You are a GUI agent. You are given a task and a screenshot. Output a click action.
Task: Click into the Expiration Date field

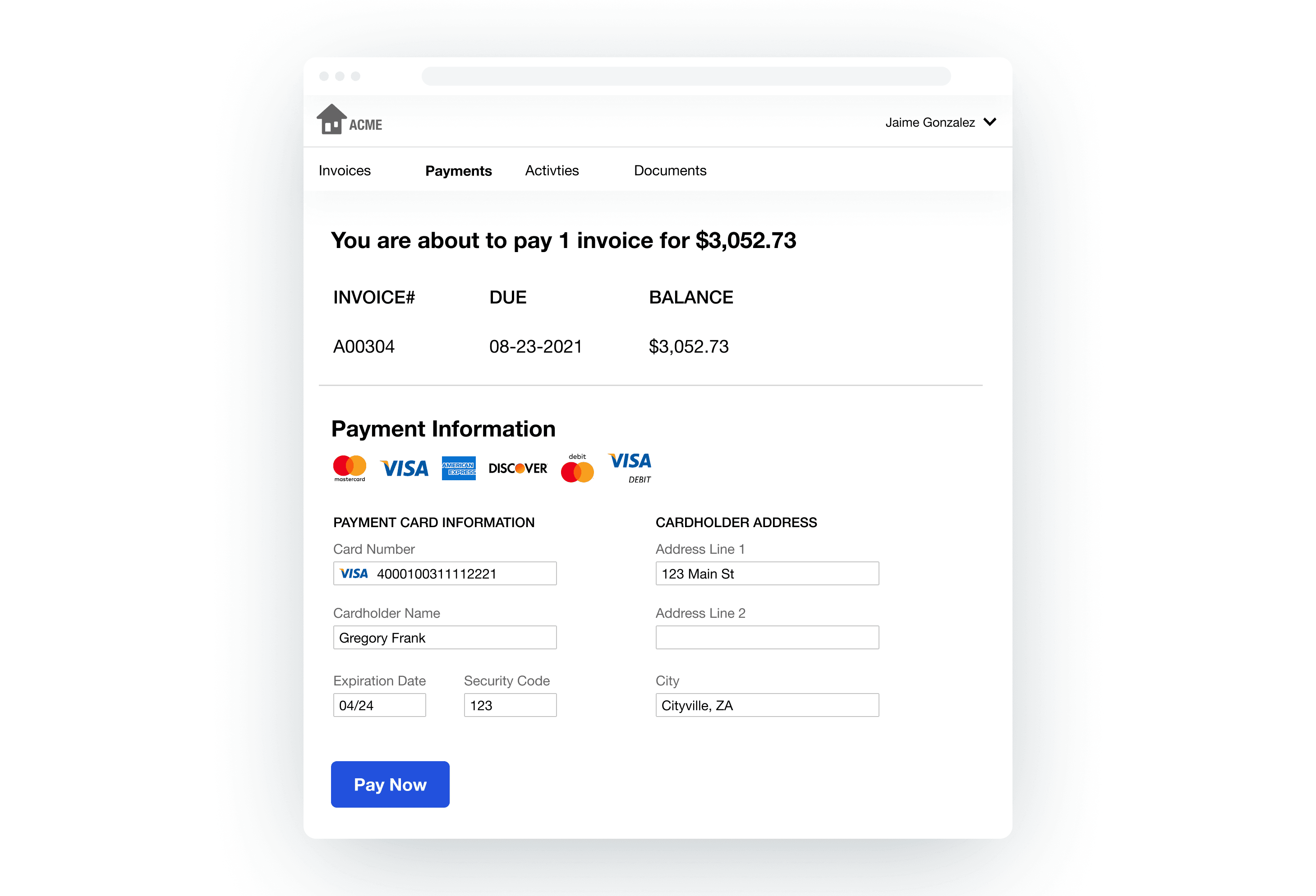tap(379, 705)
